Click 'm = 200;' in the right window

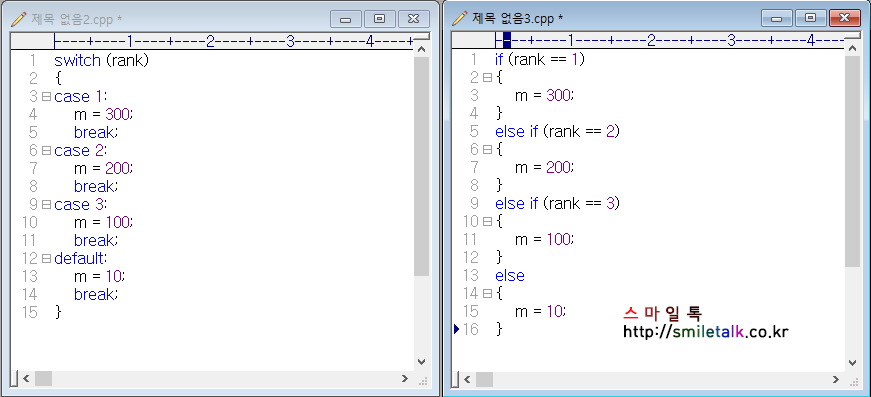tap(545, 168)
